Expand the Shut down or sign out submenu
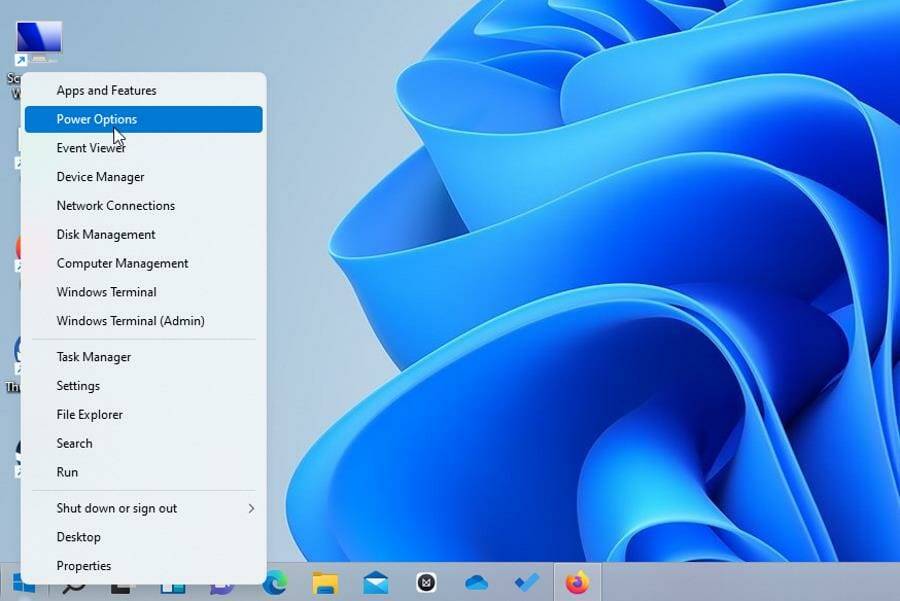 (x=118, y=508)
